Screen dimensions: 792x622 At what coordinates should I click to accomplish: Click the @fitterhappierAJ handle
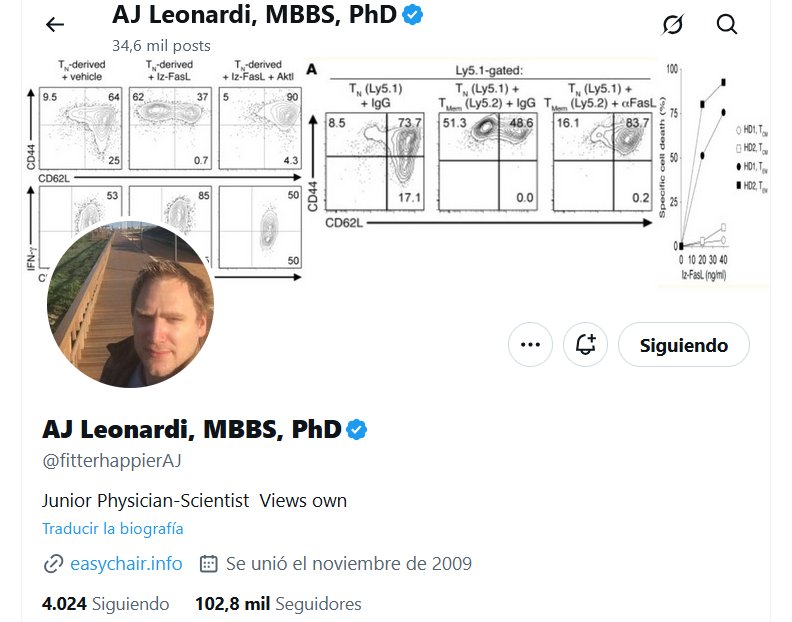pyautogui.click(x=111, y=461)
